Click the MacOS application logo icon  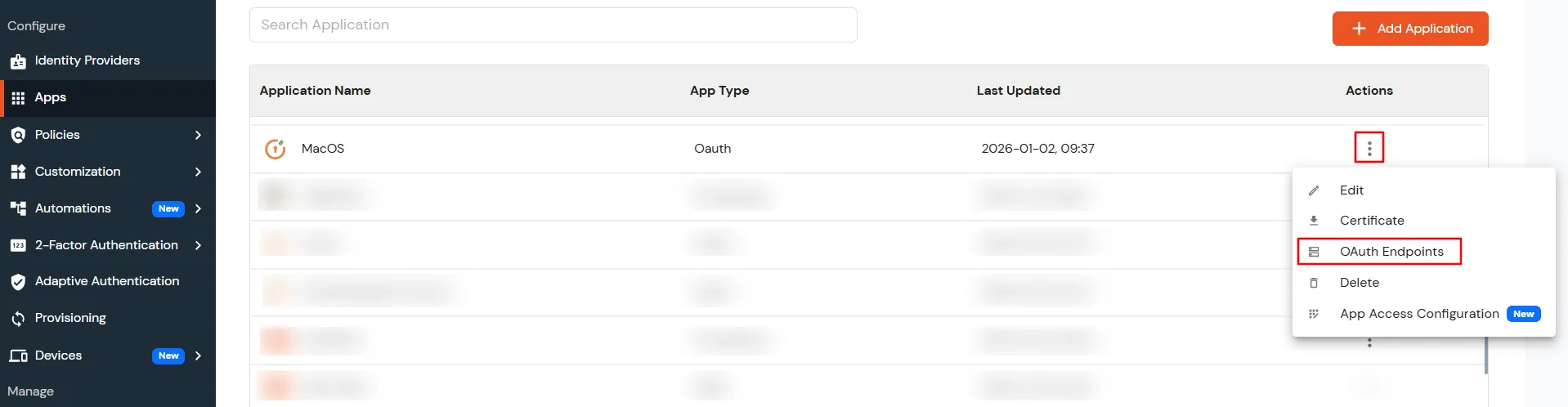[276, 149]
